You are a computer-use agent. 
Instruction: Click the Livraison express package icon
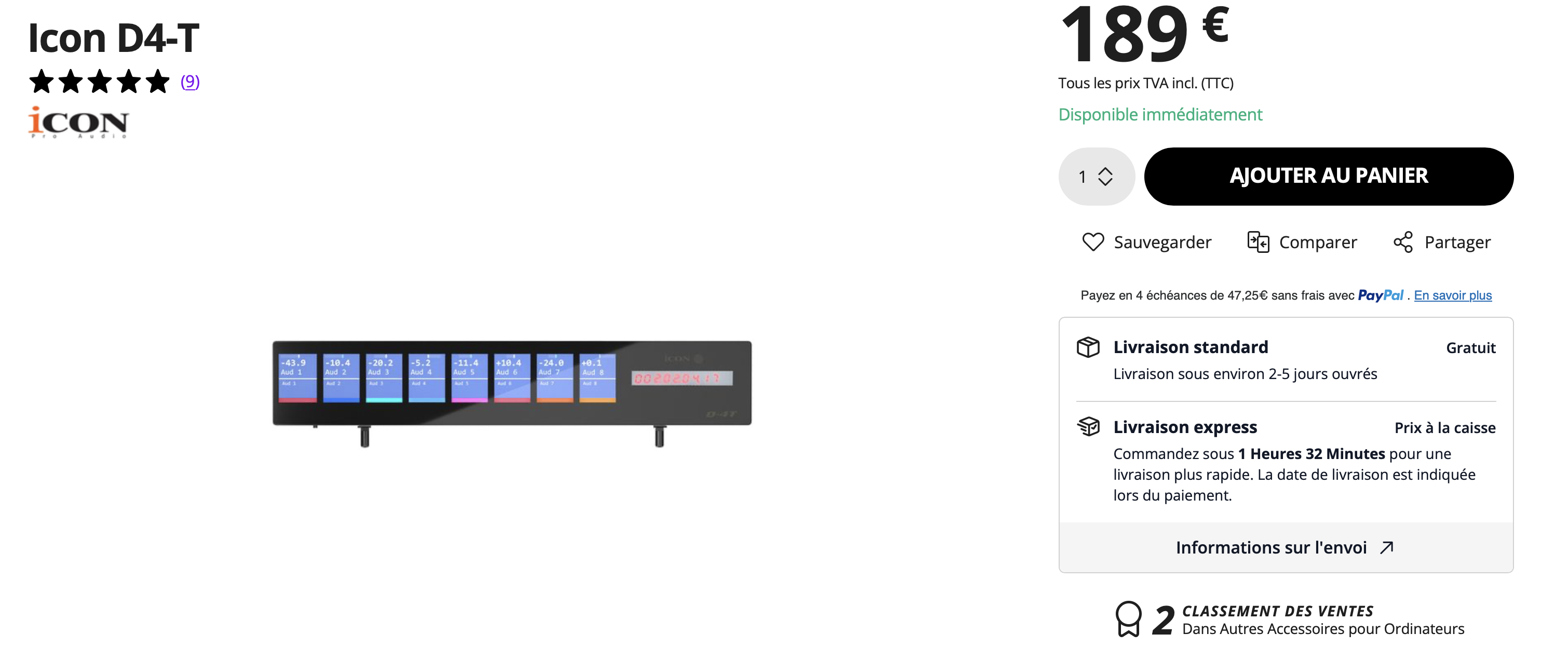[x=1088, y=426]
